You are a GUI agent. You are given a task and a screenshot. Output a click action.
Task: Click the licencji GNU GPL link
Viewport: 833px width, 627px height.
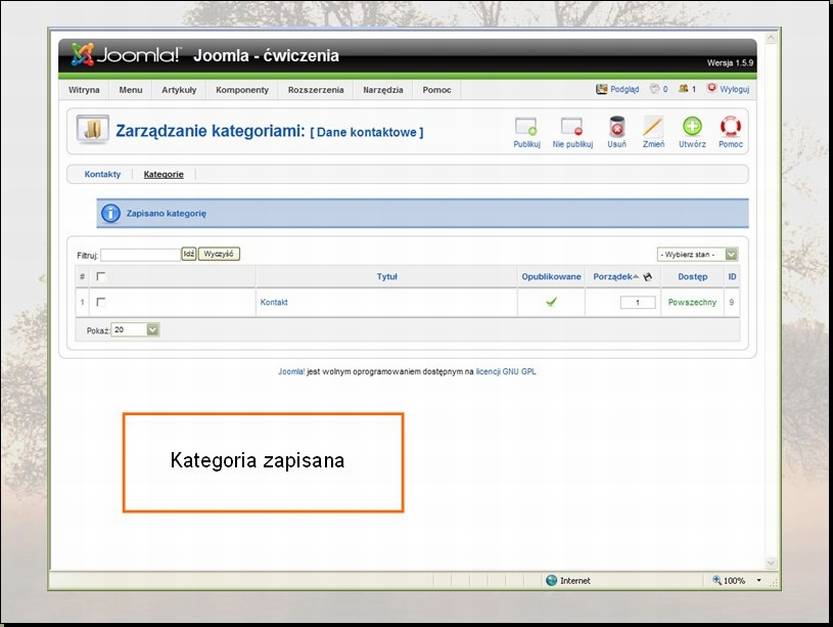[506, 371]
